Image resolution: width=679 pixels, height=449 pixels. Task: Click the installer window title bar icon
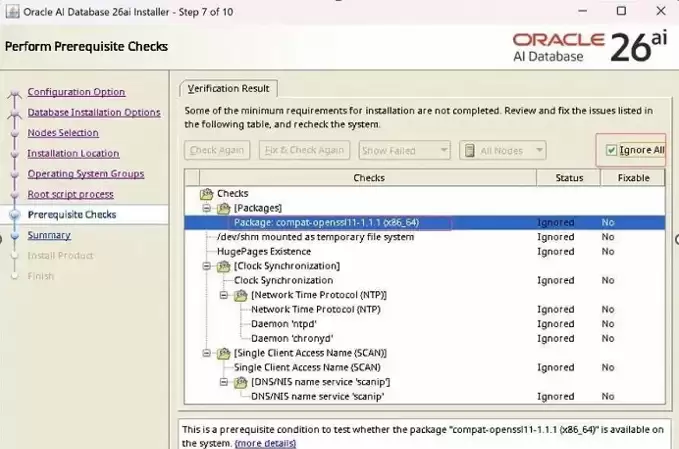12,11
